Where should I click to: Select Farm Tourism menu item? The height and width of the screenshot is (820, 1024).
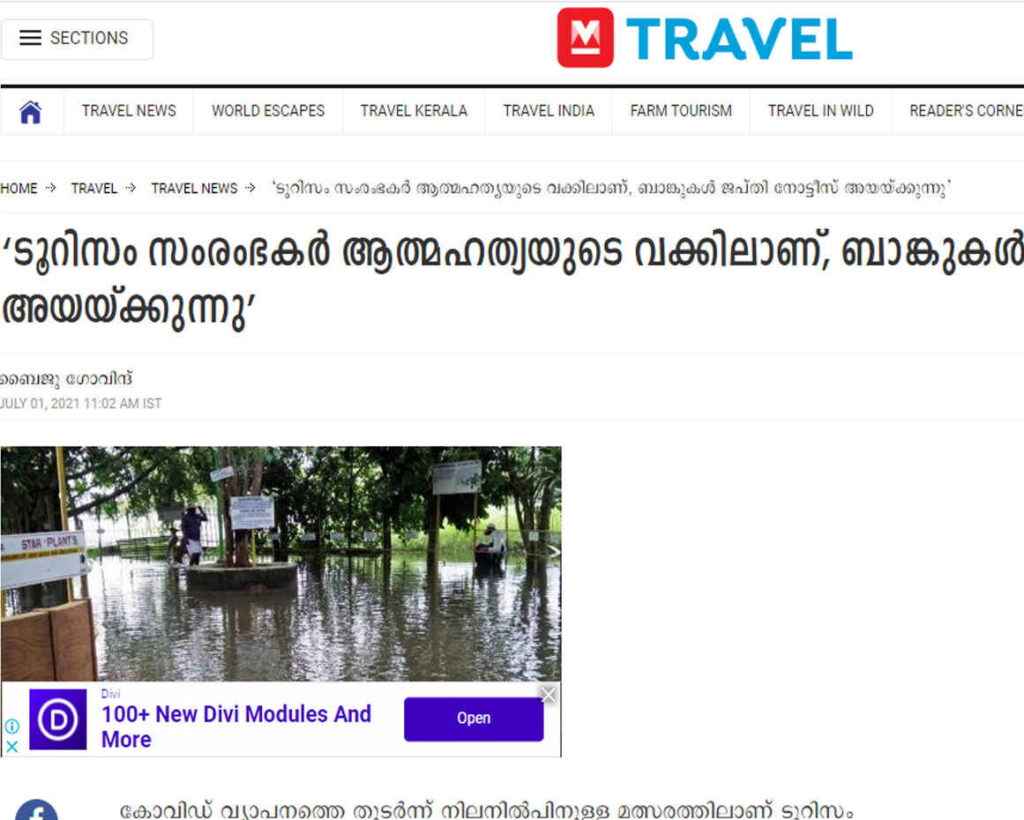click(x=680, y=111)
